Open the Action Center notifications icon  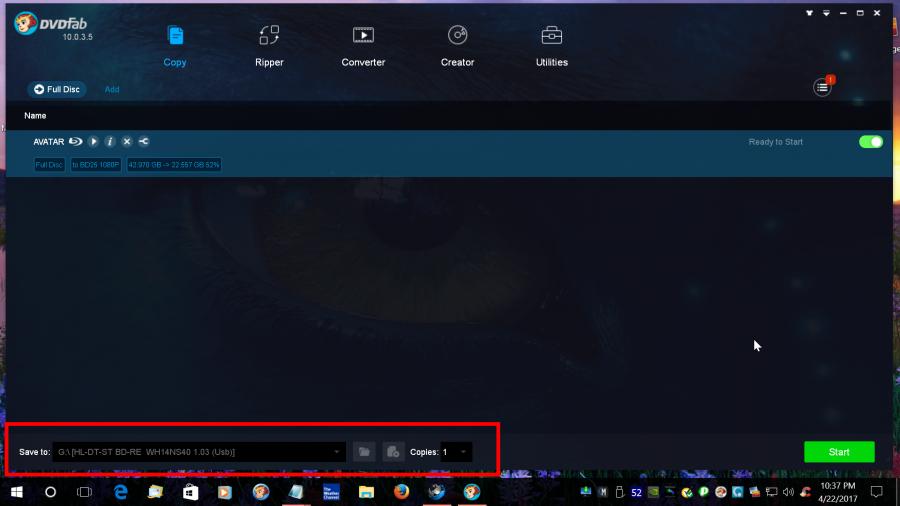[x=876, y=492]
